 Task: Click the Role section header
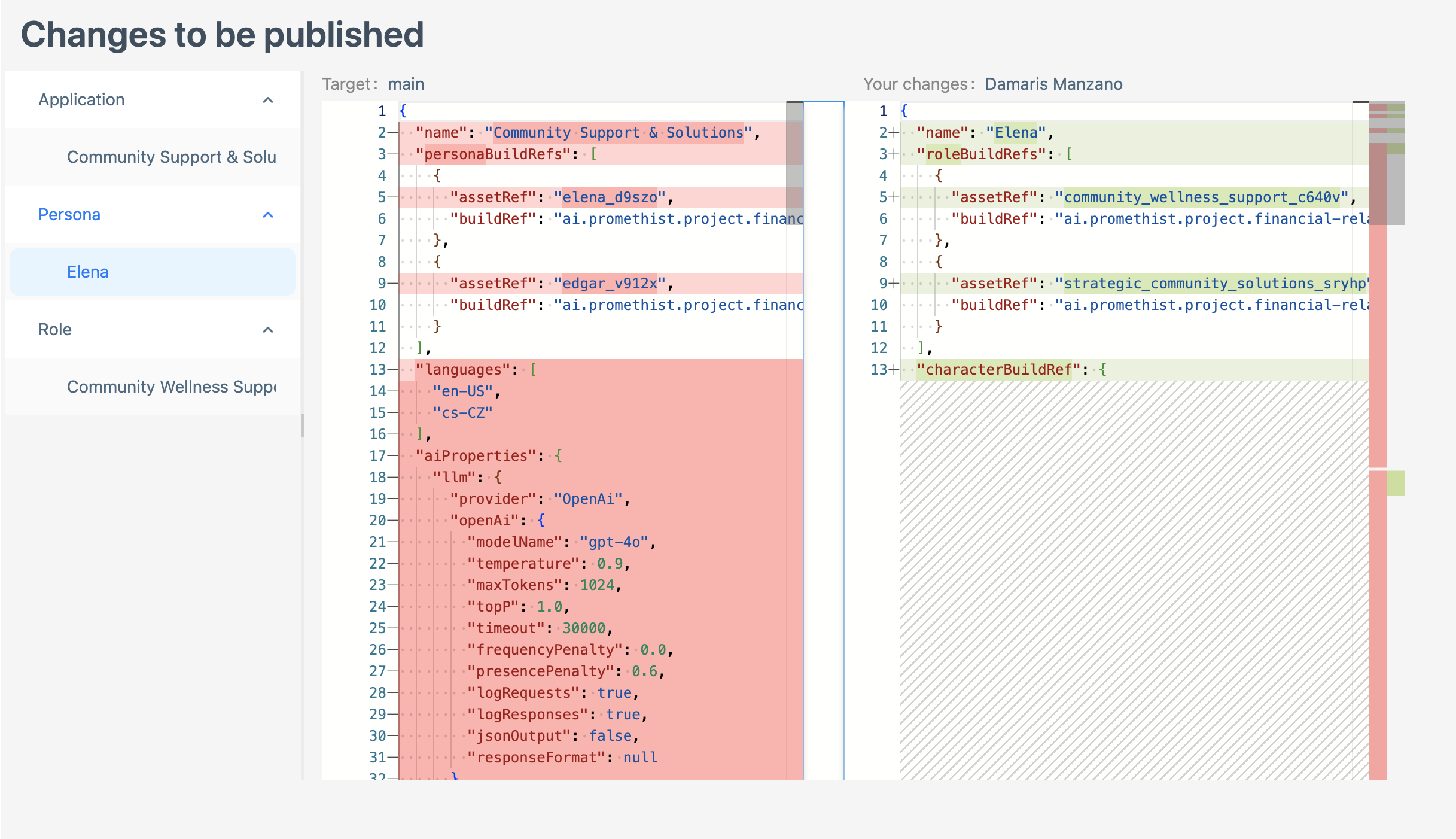point(54,330)
